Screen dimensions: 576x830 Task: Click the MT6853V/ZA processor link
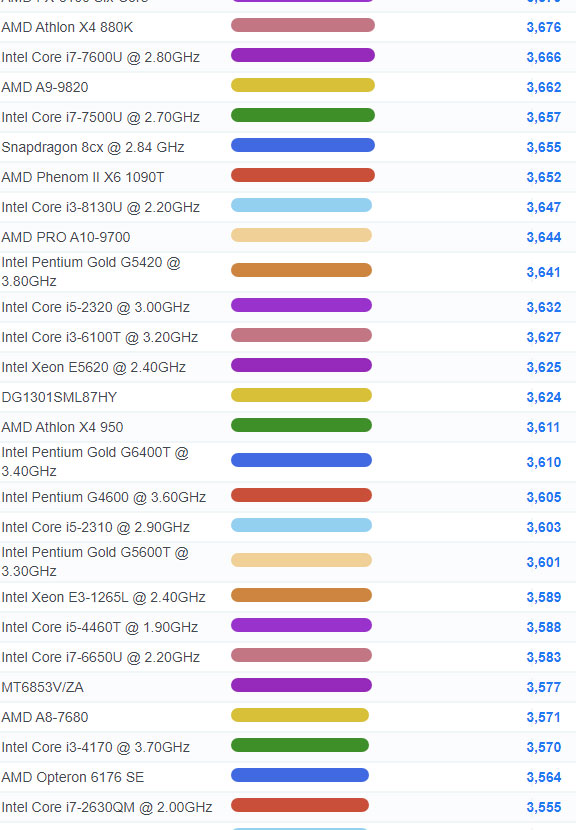click(x=42, y=688)
